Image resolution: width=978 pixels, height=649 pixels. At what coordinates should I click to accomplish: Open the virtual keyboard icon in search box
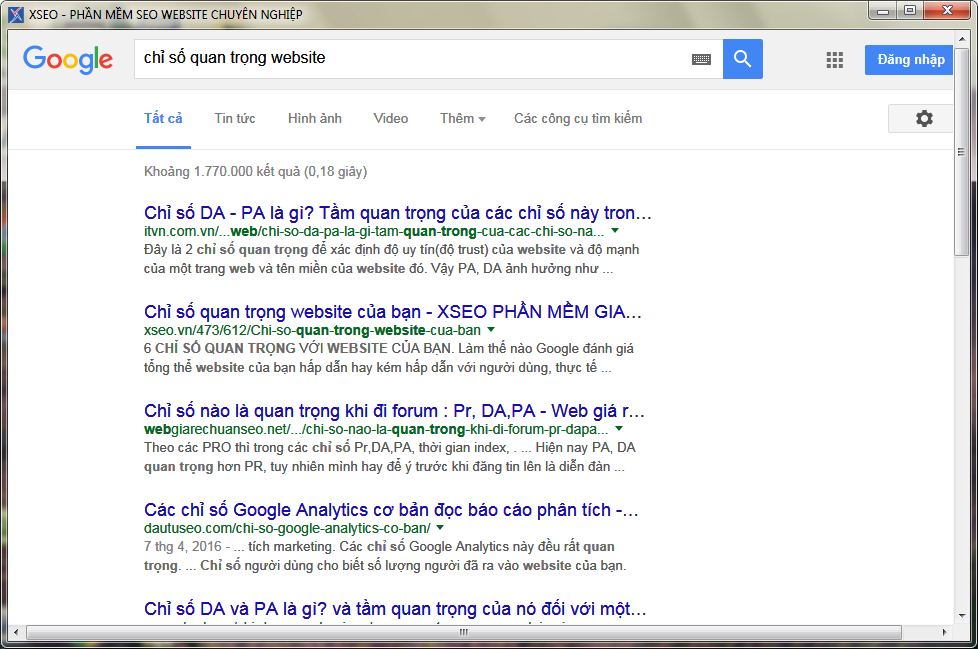(x=701, y=59)
